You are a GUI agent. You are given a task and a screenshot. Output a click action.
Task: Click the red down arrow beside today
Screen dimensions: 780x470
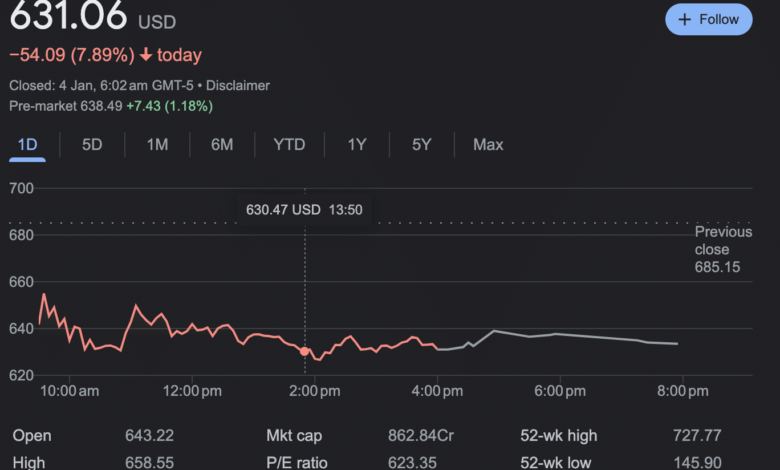point(146,55)
